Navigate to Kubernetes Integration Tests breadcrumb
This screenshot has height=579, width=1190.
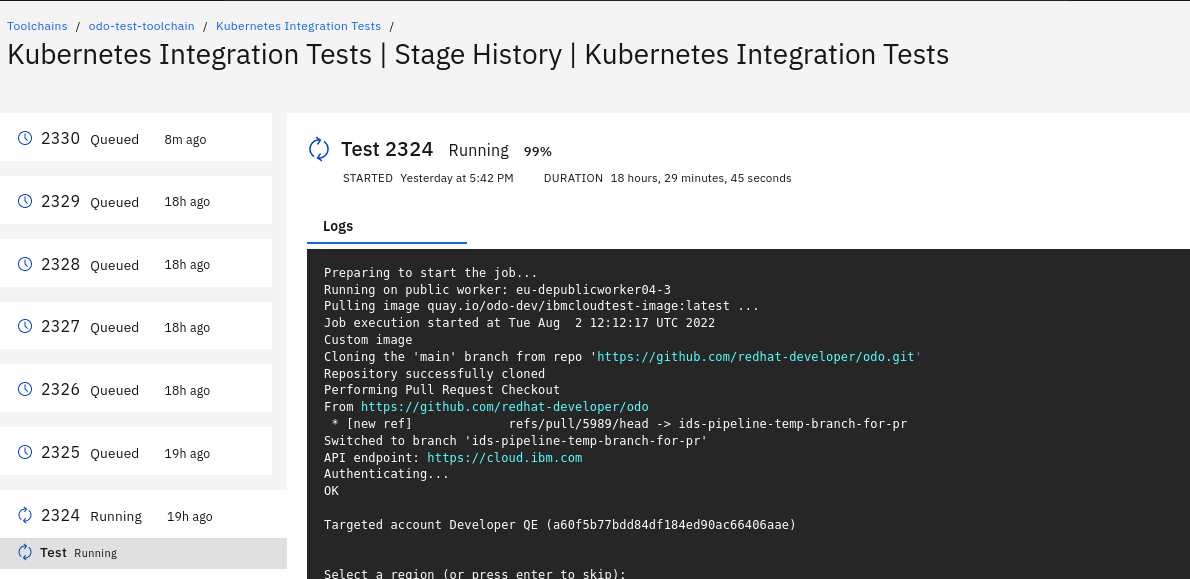pos(298,26)
